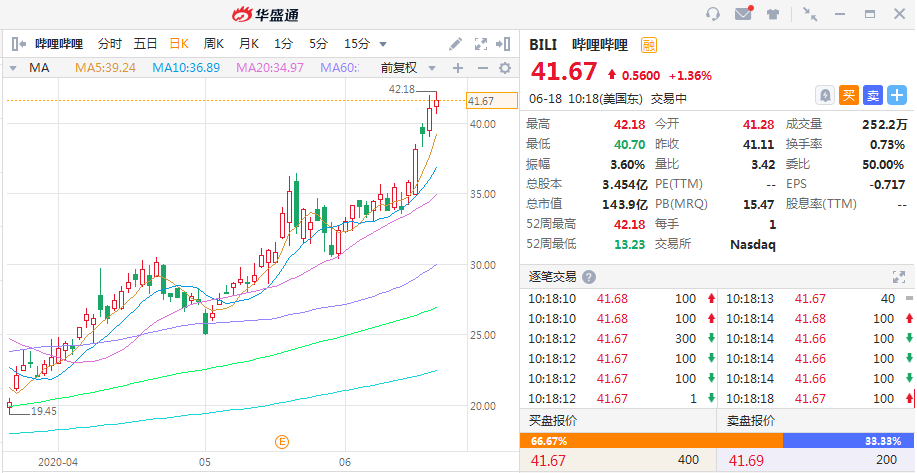The width and height of the screenshot is (917, 473).
Task: Switch to 15分 interval tab
Action: [357, 43]
